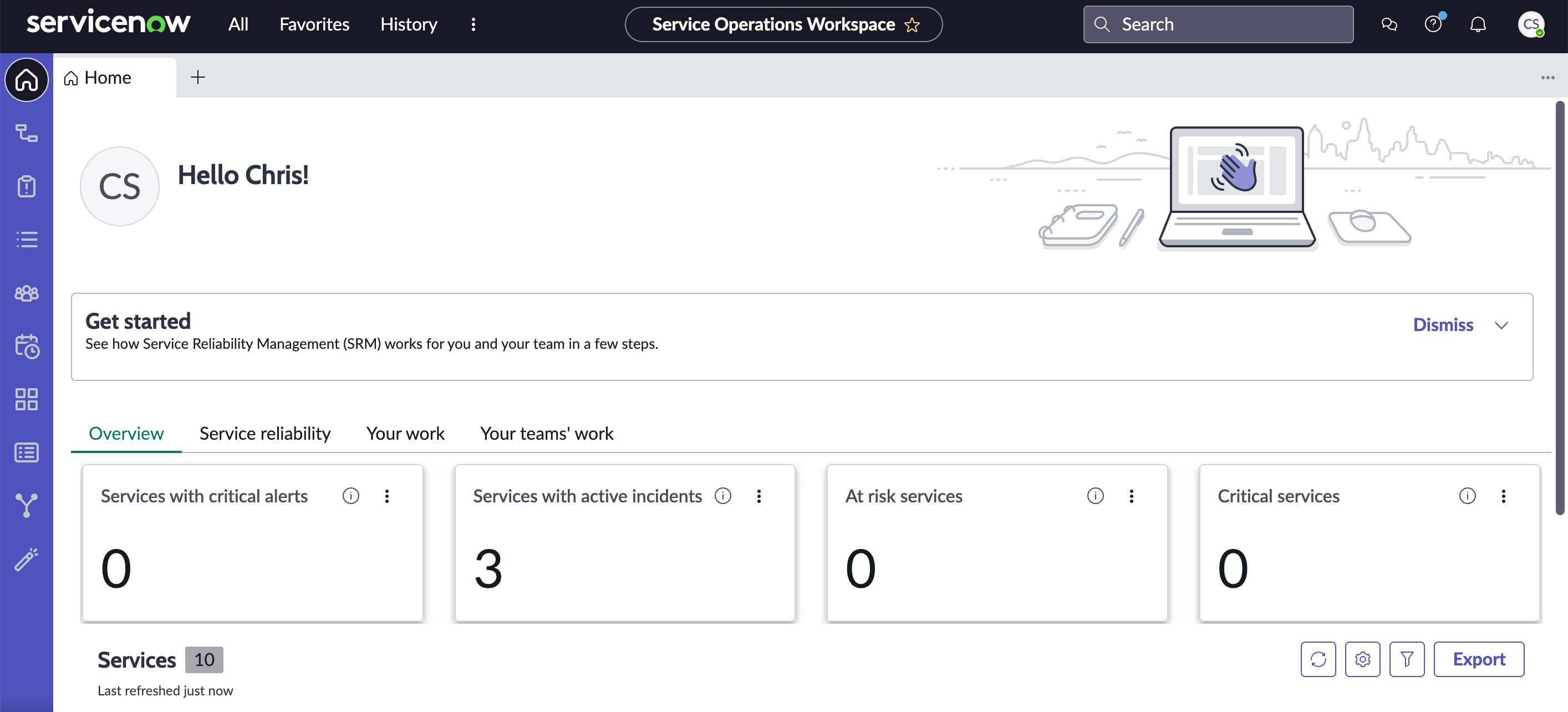1568x712 pixels.
Task: Show info for At risk services
Action: click(x=1095, y=496)
